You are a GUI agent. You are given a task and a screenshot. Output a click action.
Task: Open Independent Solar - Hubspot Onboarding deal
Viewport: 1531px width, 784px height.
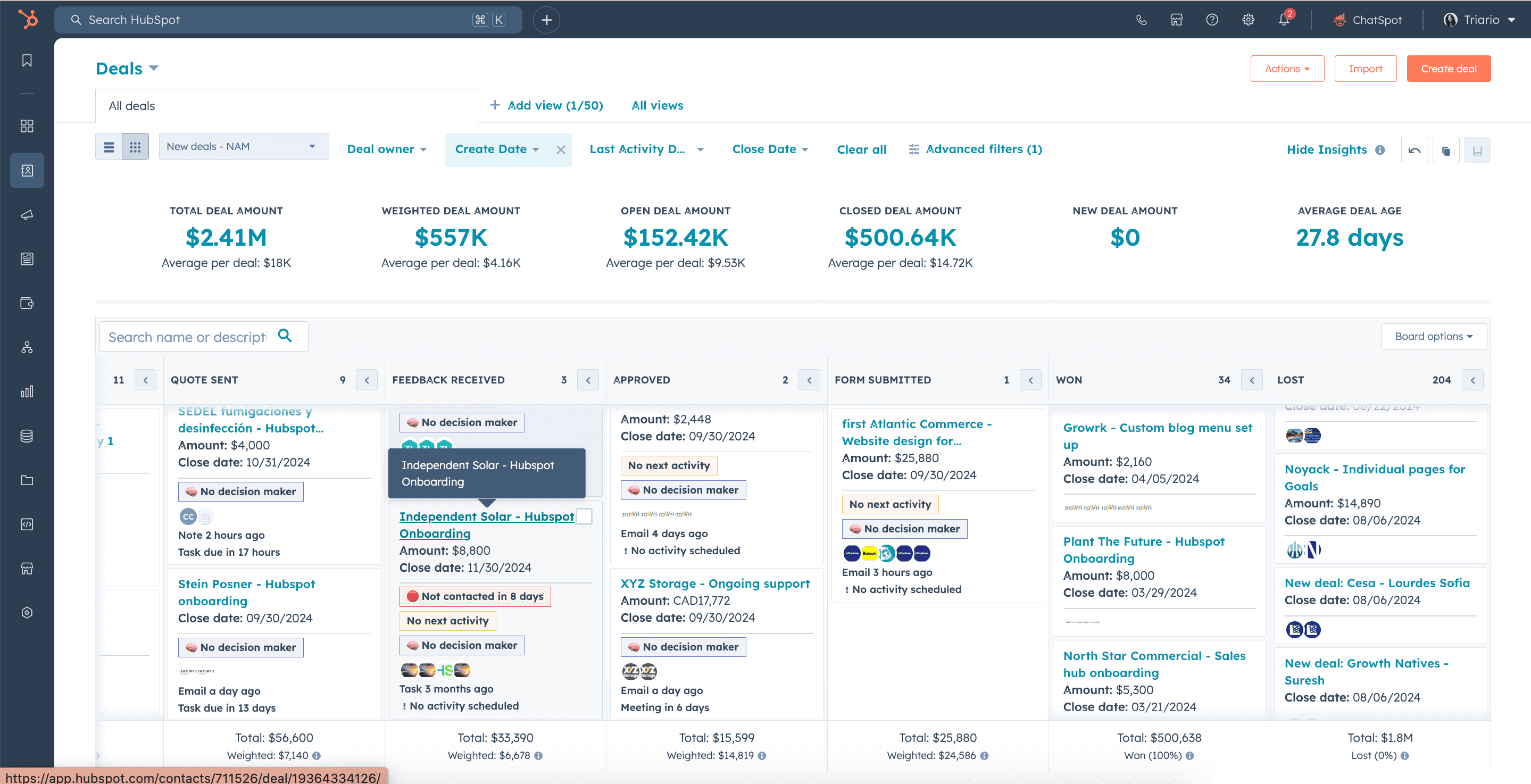[x=486, y=525]
